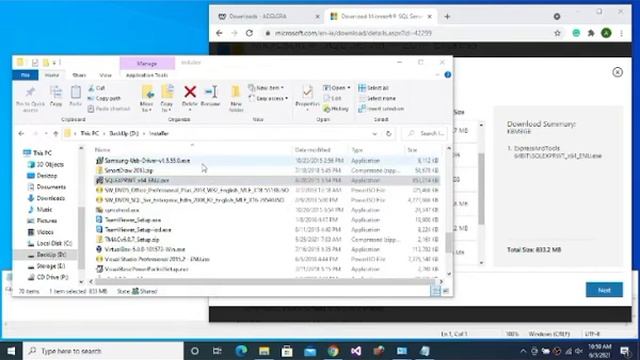Switch to large icons view button

445,291
